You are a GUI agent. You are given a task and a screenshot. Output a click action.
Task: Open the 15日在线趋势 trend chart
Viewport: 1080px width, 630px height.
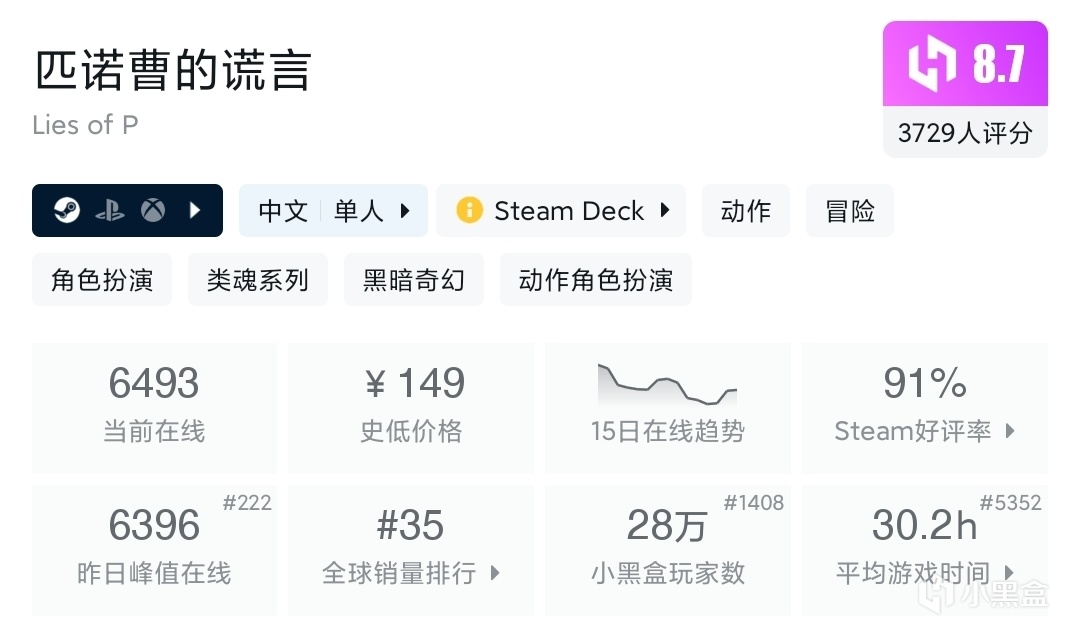[667, 408]
